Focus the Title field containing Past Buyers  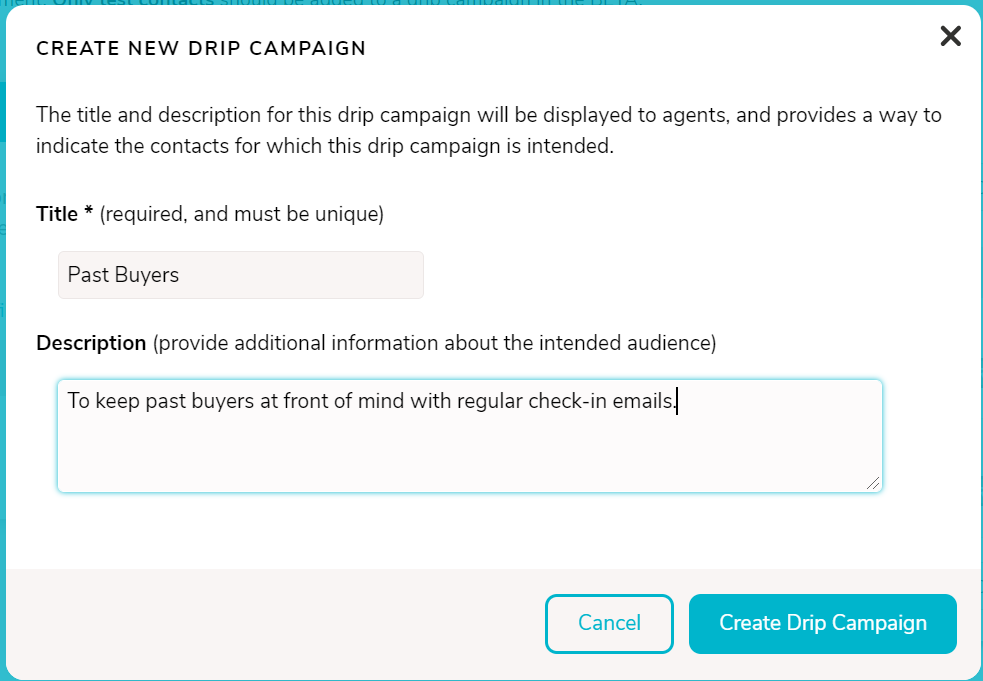point(241,275)
